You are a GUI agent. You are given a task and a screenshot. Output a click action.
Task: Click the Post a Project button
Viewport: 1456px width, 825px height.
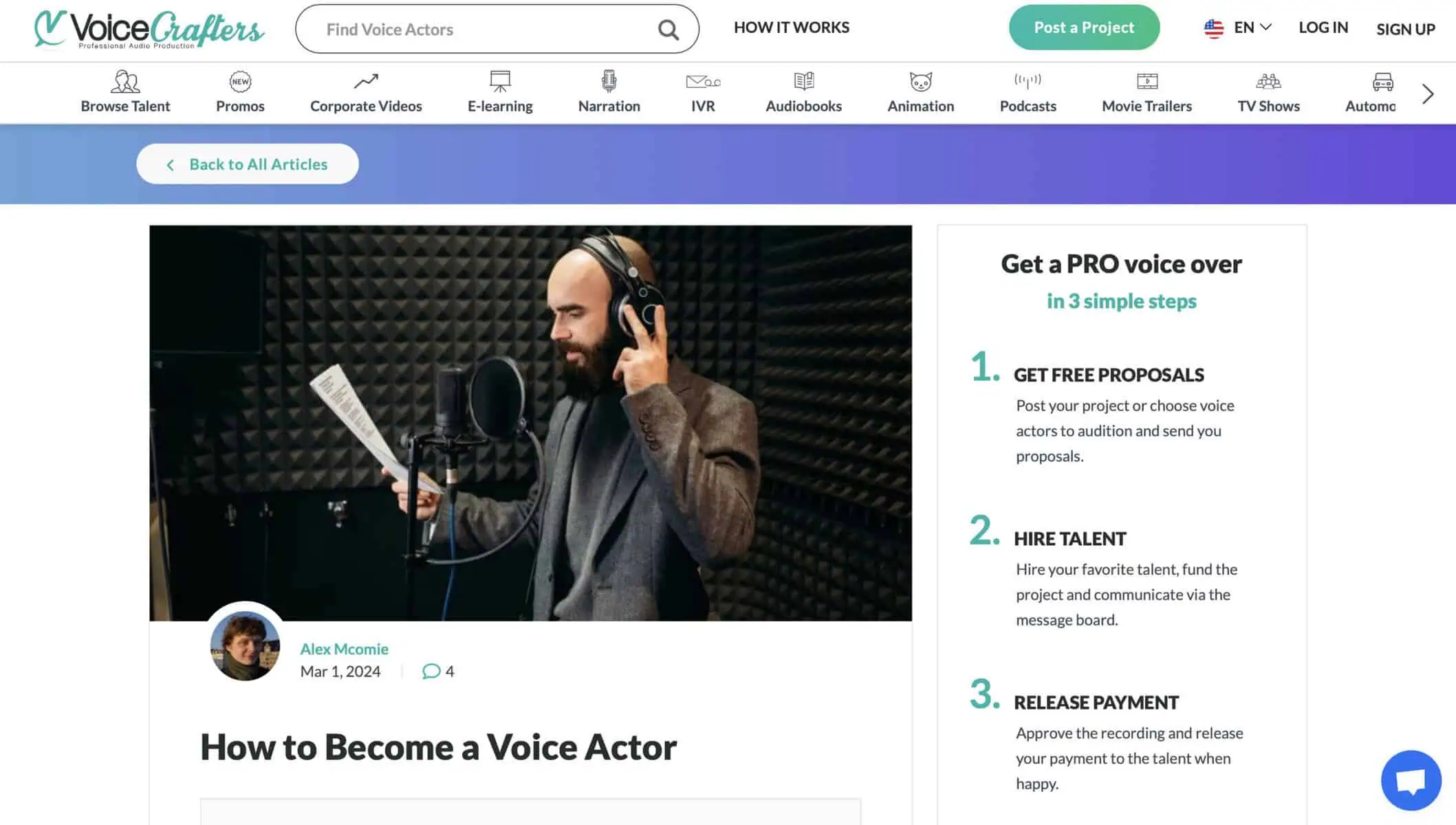click(x=1084, y=27)
